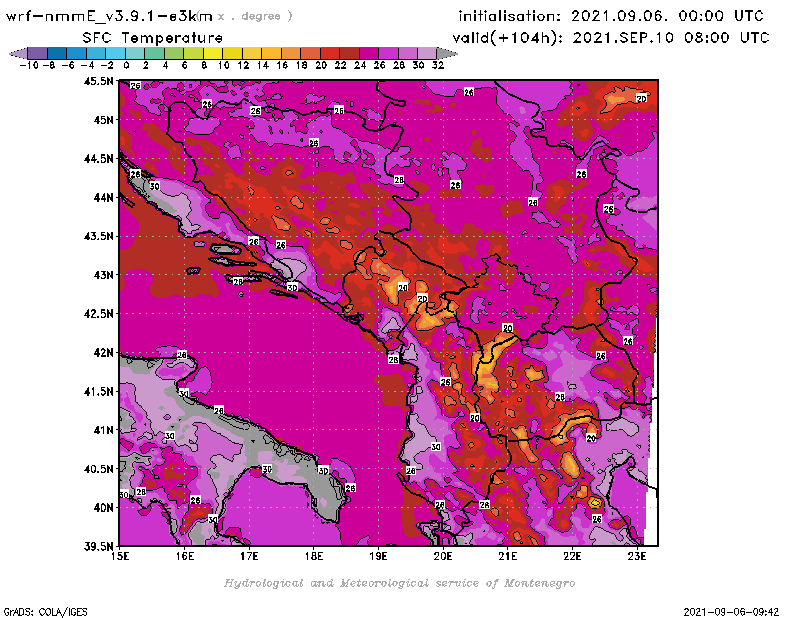Click the yellow legend swatch between 8 and 10
The width and height of the screenshot is (800, 618).
pos(213,53)
